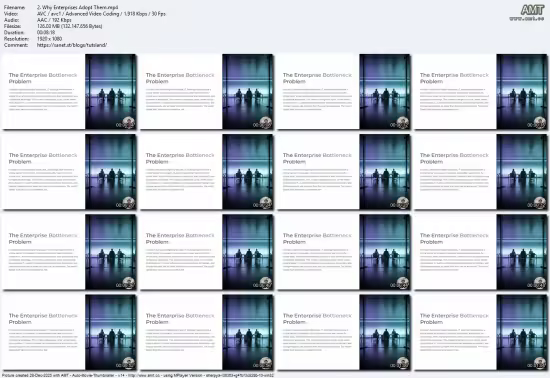Select the resolution value 1920 x 1080
550x378 pixels.
49,39
